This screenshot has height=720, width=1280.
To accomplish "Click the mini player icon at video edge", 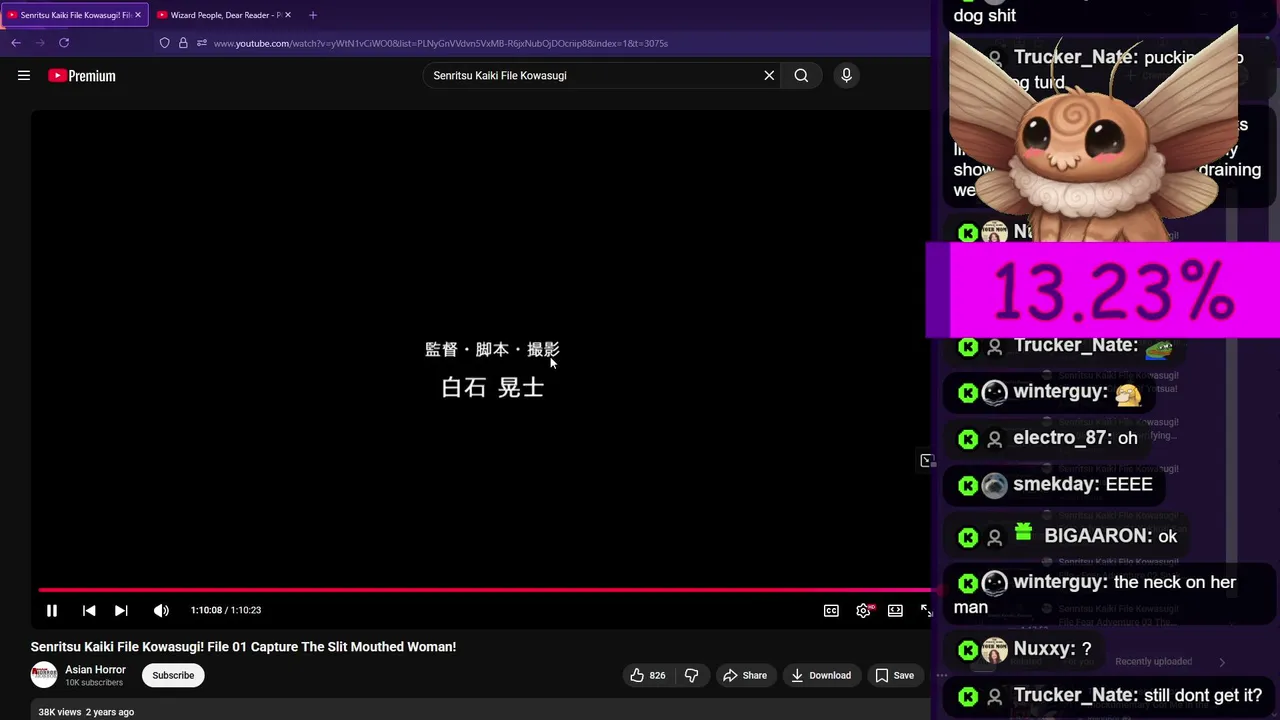I will pyautogui.click(x=926, y=460).
